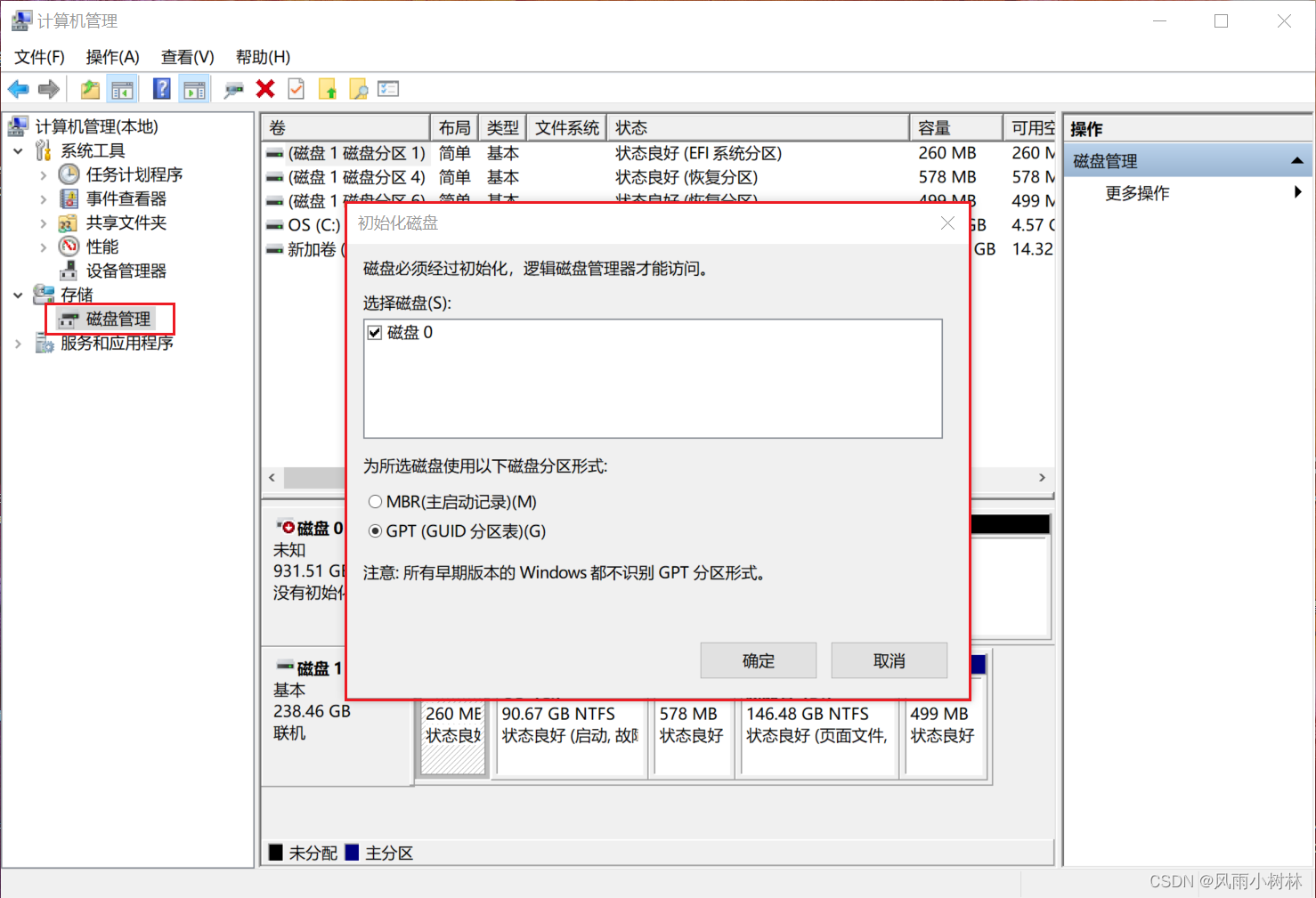Click blue 主分区 legend swatch
This screenshot has width=1316, height=898.
click(352, 853)
